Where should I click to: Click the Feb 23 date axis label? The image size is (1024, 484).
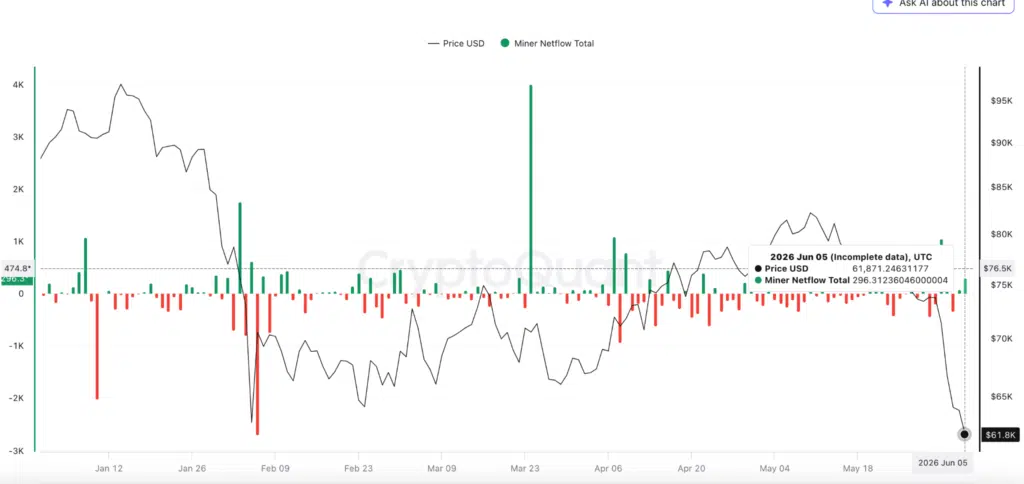point(359,468)
